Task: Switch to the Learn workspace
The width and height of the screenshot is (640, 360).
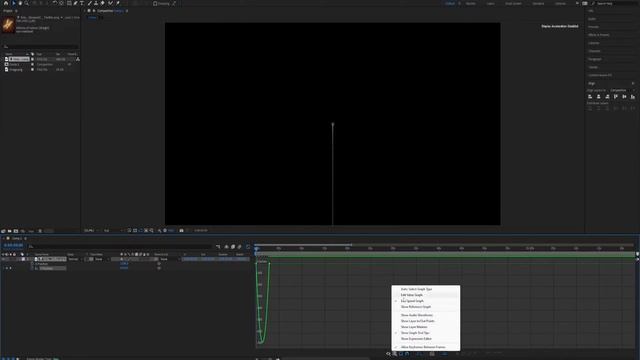Action: click(x=490, y=3)
